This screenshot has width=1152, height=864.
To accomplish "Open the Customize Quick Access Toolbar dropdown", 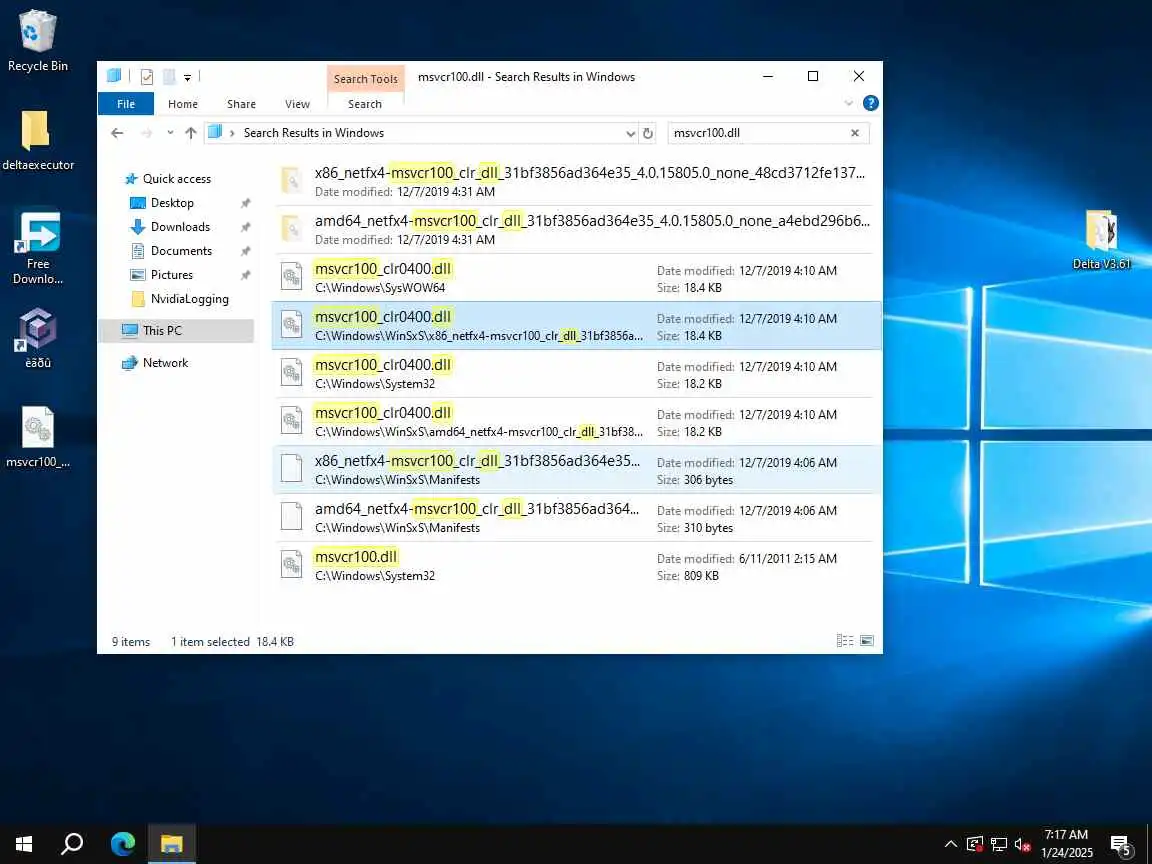I will pyautogui.click(x=187, y=77).
